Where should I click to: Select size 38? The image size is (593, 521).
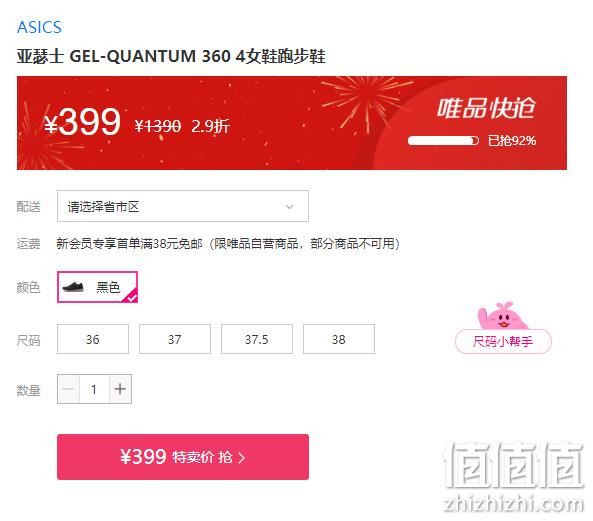(339, 339)
